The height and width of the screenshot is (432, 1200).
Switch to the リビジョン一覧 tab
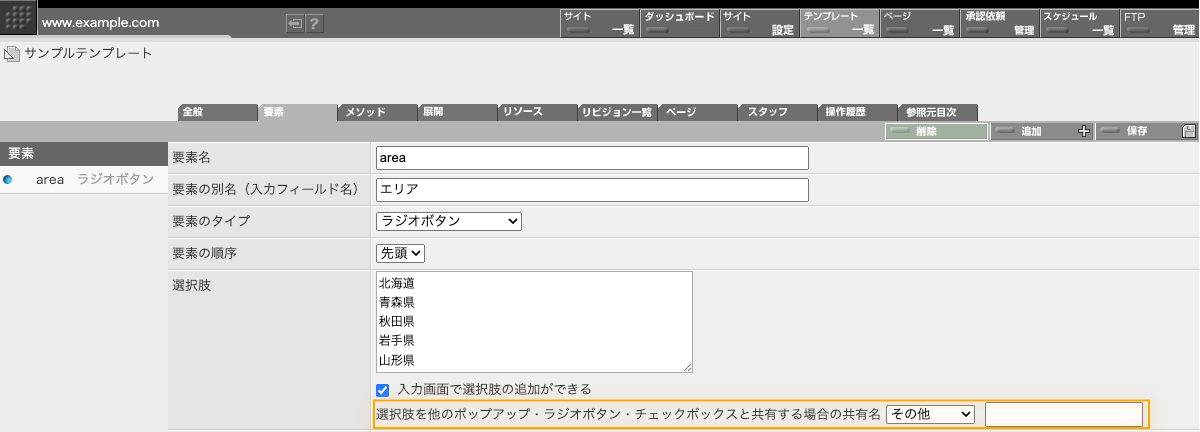point(617,112)
